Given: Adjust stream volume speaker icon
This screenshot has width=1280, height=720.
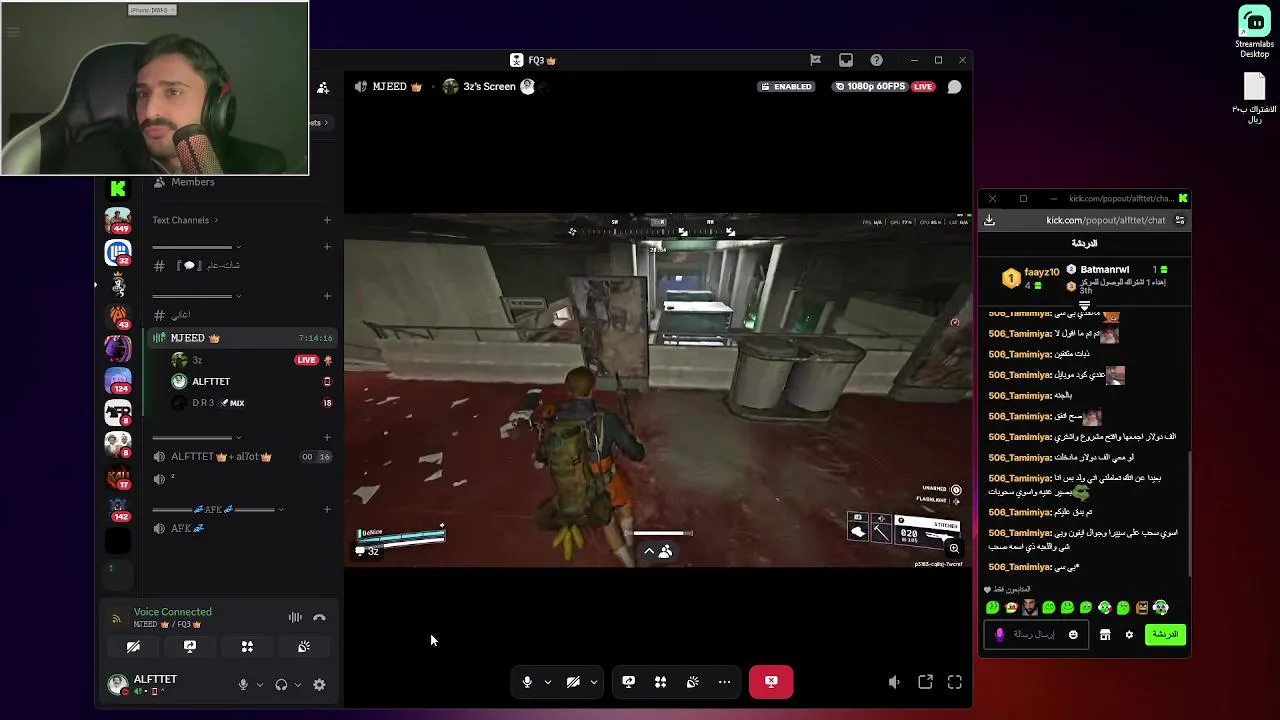Looking at the screenshot, I should point(894,682).
